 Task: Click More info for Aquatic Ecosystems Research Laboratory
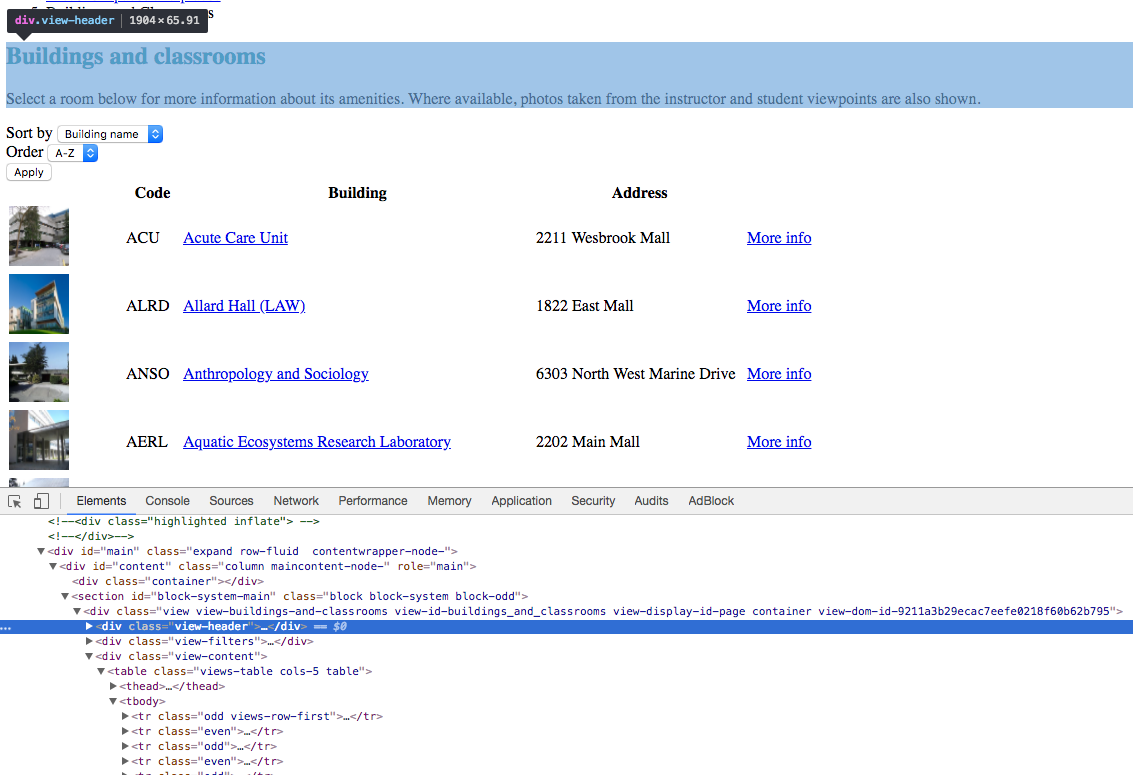[779, 441]
